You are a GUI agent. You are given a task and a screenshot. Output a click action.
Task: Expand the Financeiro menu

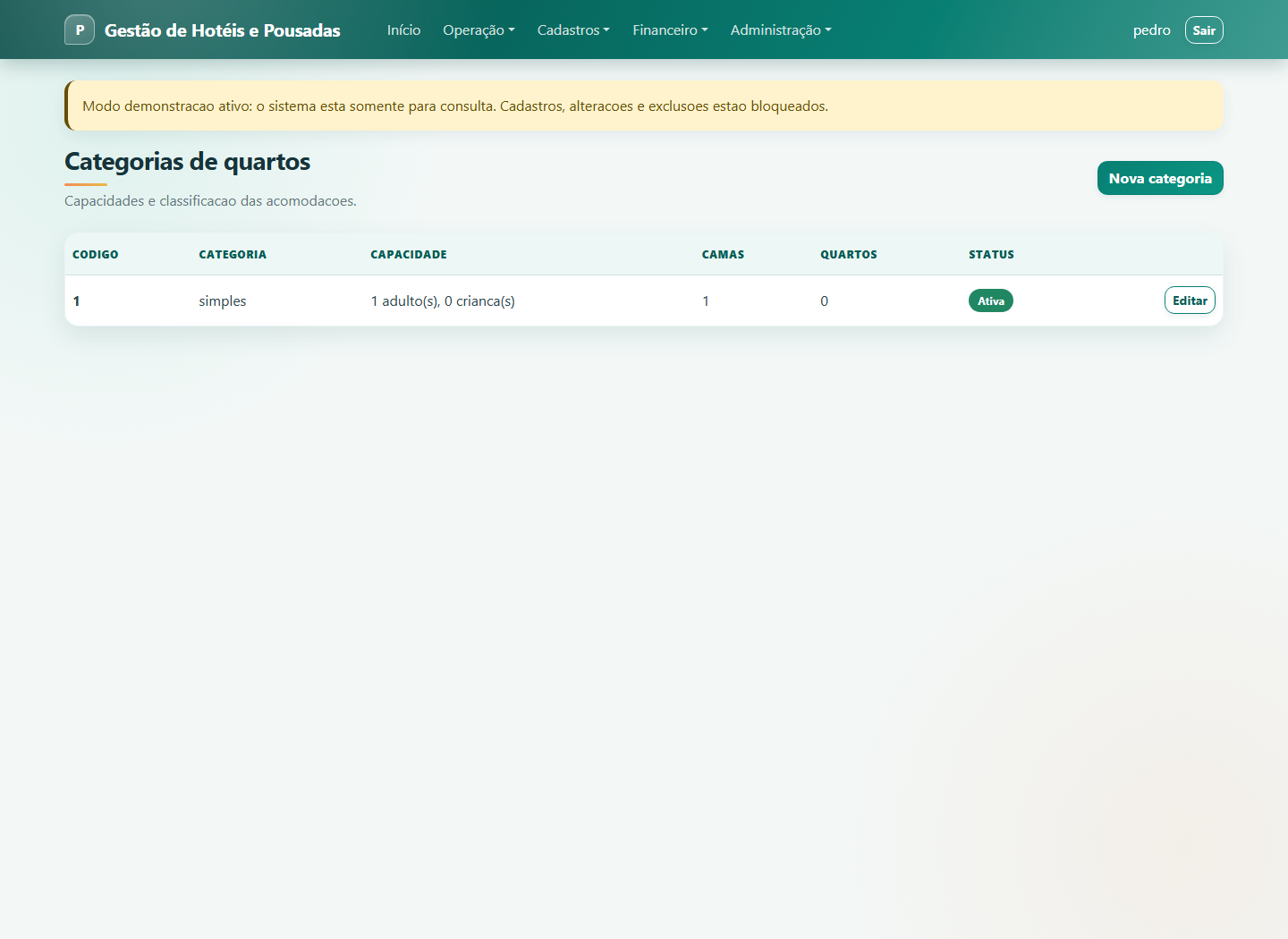[x=670, y=30]
